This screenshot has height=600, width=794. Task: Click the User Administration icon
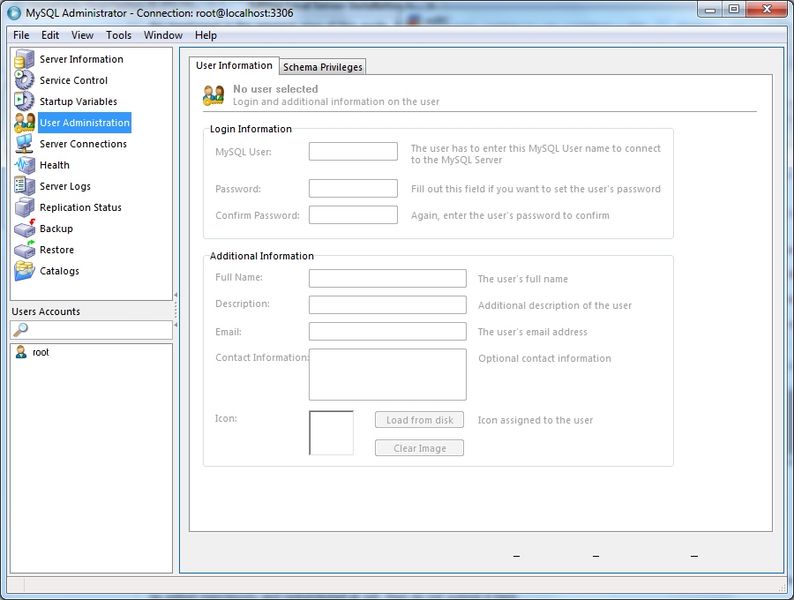click(24, 123)
